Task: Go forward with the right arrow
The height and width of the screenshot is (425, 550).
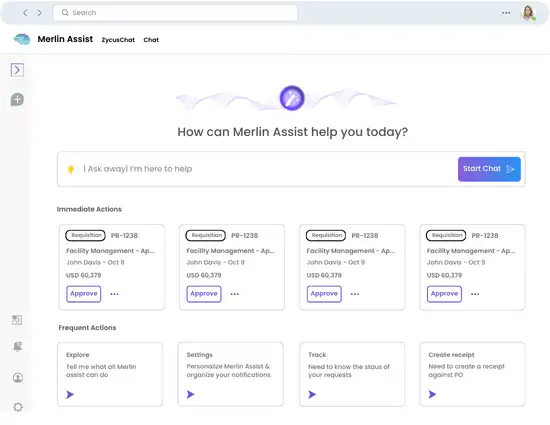Action: pos(39,13)
